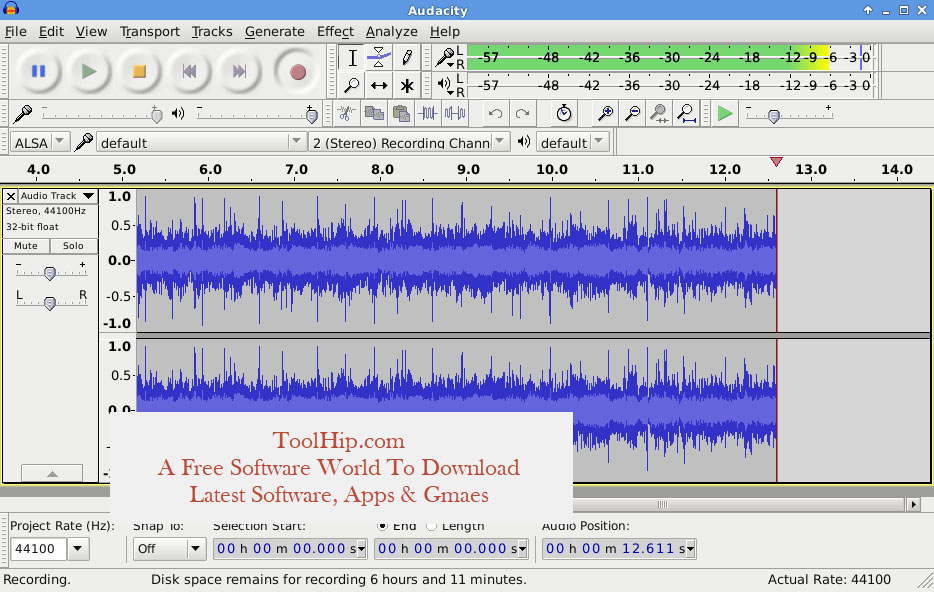The height and width of the screenshot is (592, 934).
Task: Collapse the track using the bottom arrow
Action: click(x=52, y=473)
